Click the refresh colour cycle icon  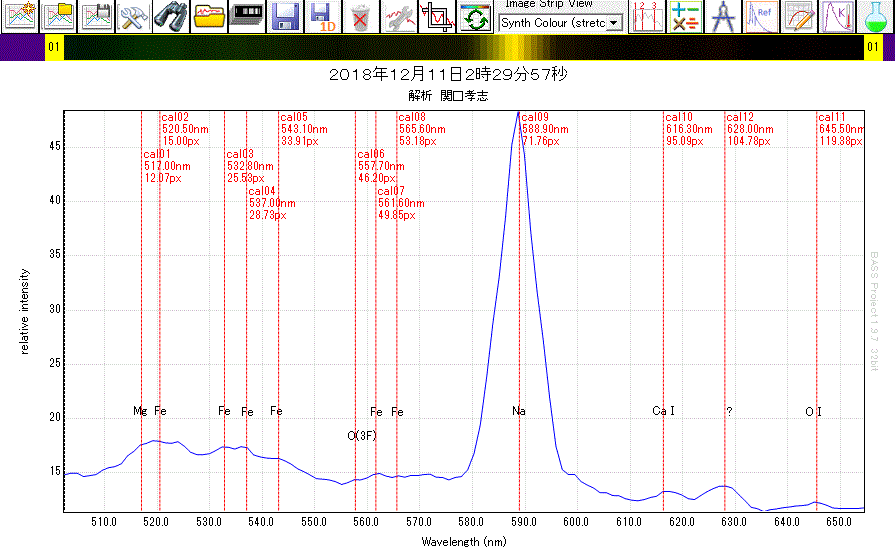point(475,16)
